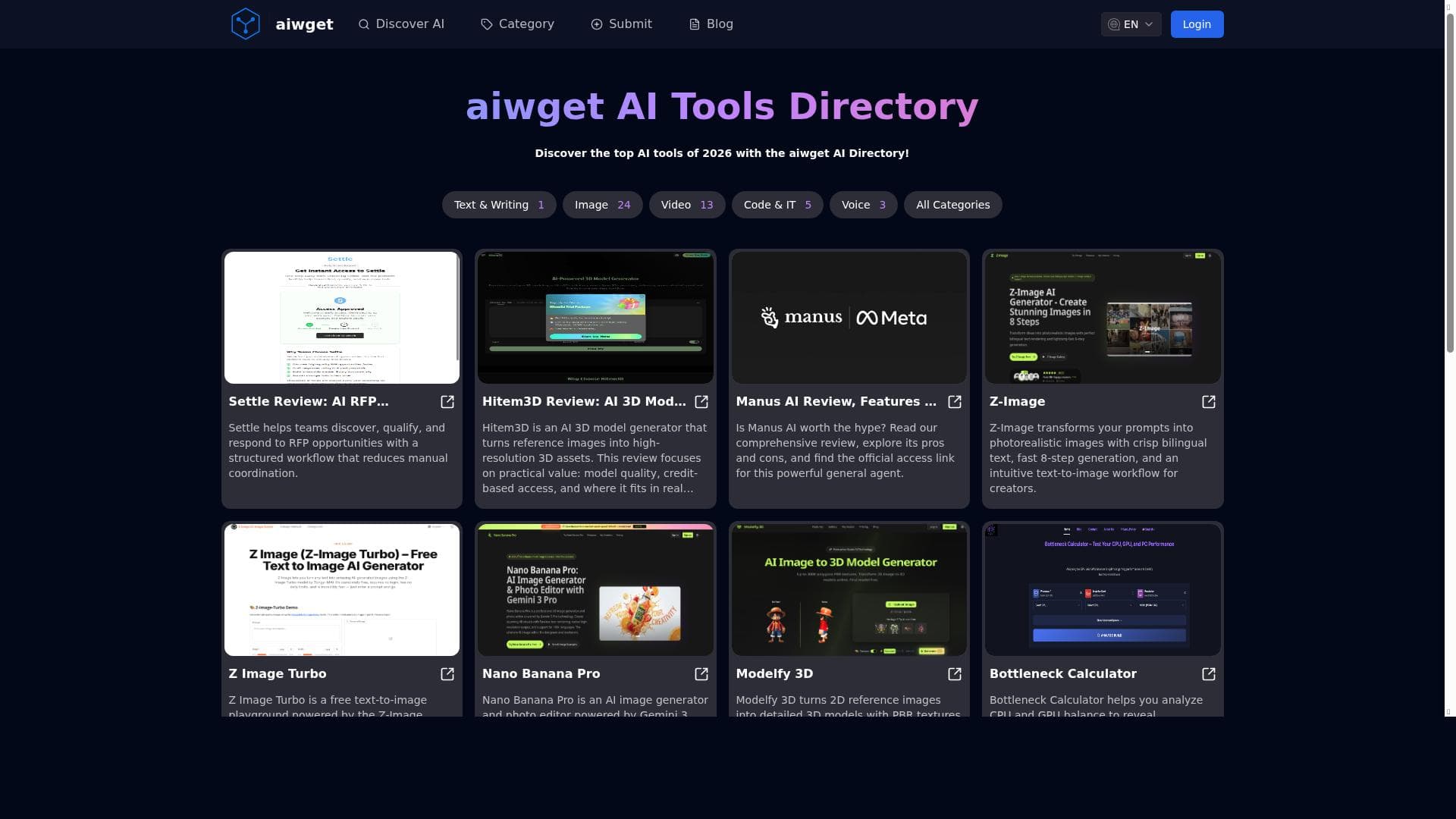Open Manus Meta logo thumbnail
1456x819 pixels.
click(849, 318)
